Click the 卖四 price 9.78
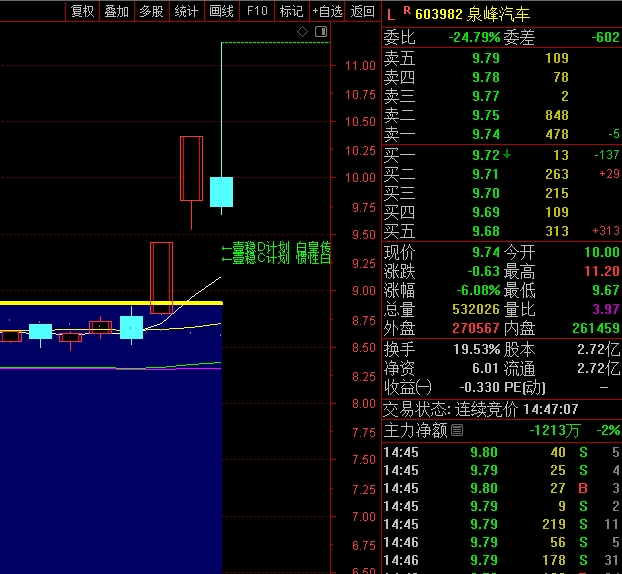The width and height of the screenshot is (622, 574). 486,77
